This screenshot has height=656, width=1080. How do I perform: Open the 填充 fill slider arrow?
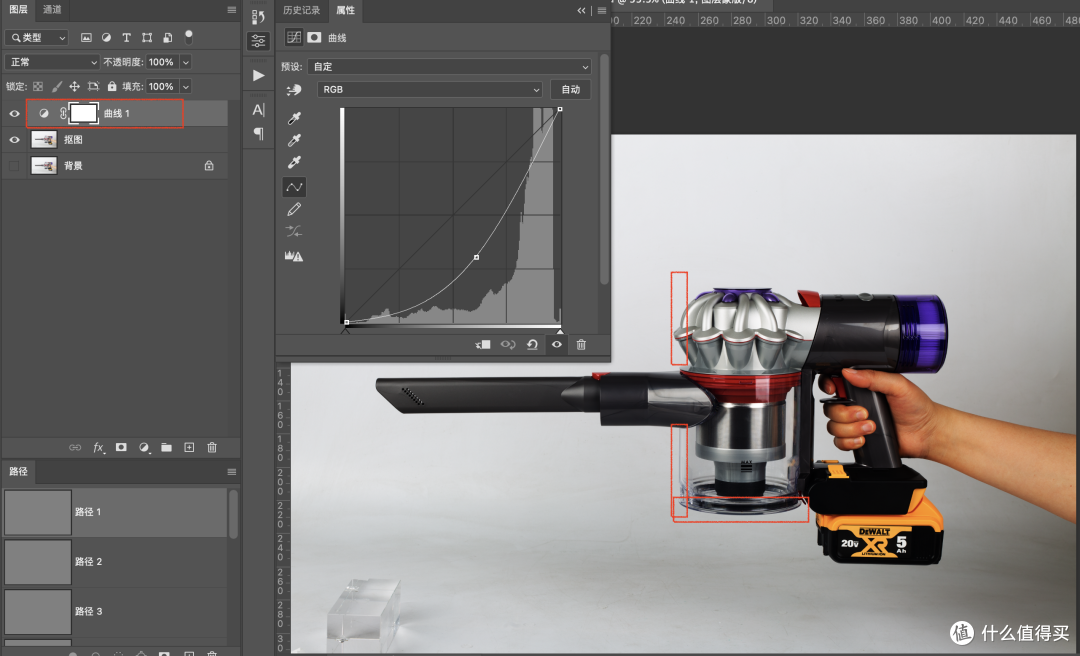pyautogui.click(x=185, y=86)
